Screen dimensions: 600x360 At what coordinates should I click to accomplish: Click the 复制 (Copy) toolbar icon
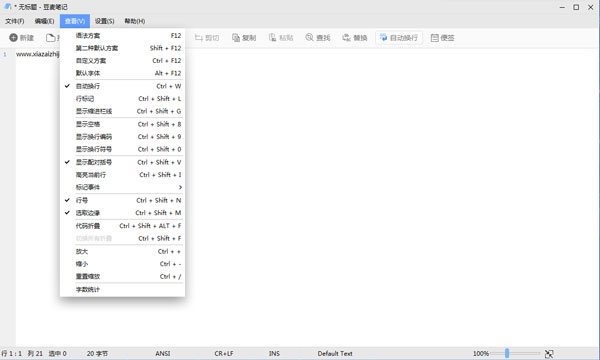pyautogui.click(x=236, y=37)
